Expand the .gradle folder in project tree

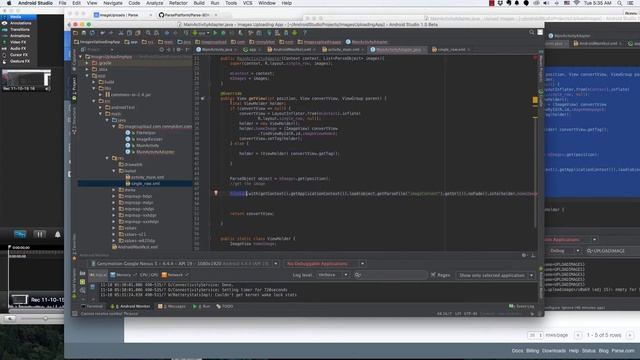[87, 63]
